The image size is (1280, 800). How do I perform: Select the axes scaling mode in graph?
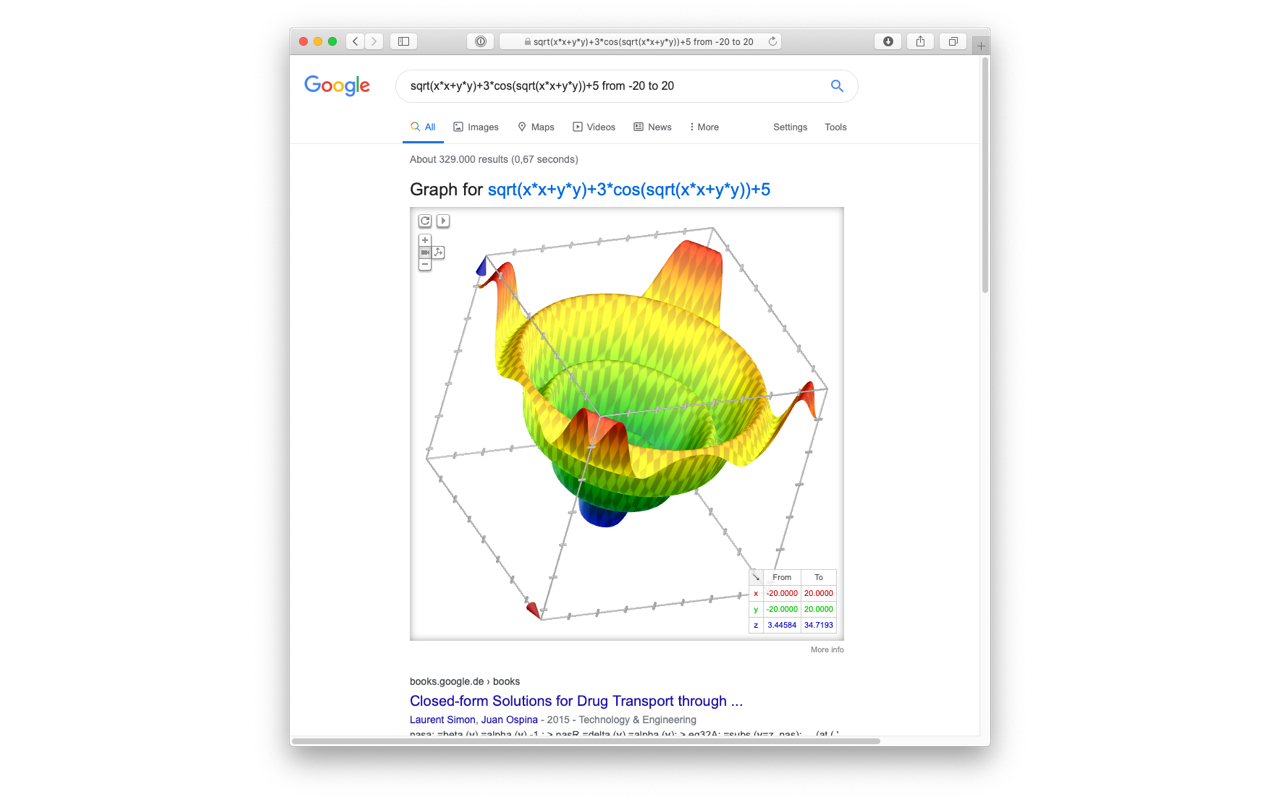438,252
